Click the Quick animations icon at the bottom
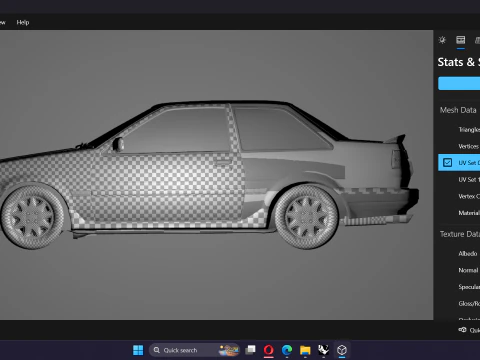This screenshot has height=360, width=480. [x=462, y=330]
